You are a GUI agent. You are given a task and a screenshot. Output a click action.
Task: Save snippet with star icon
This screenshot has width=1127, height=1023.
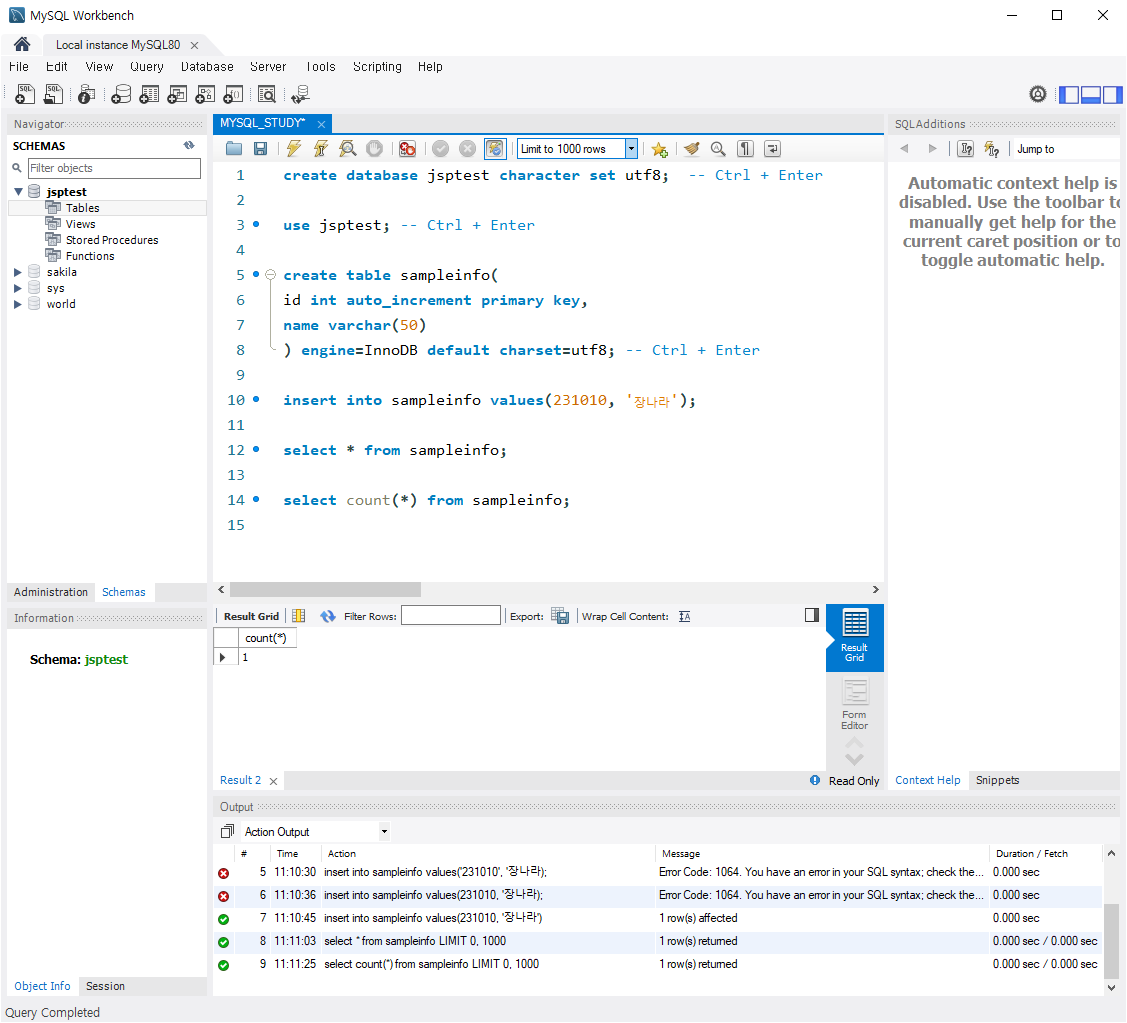(x=659, y=149)
